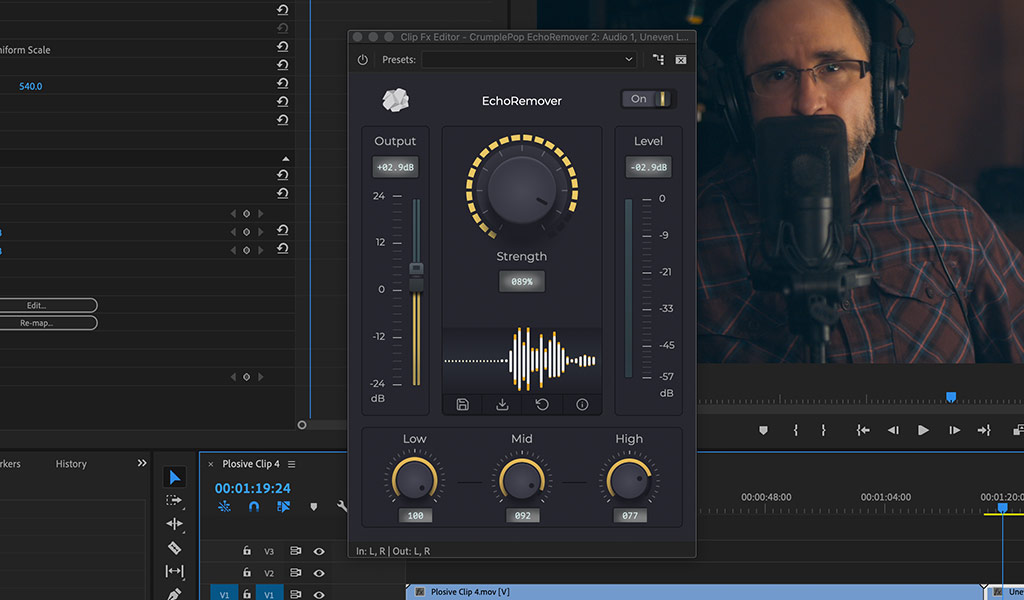Toggle Linked Selection in timeline

pyautogui.click(x=283, y=507)
